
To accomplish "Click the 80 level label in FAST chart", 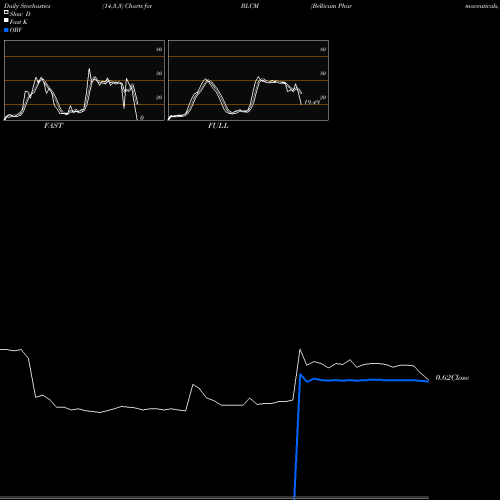I will (x=159, y=49).
